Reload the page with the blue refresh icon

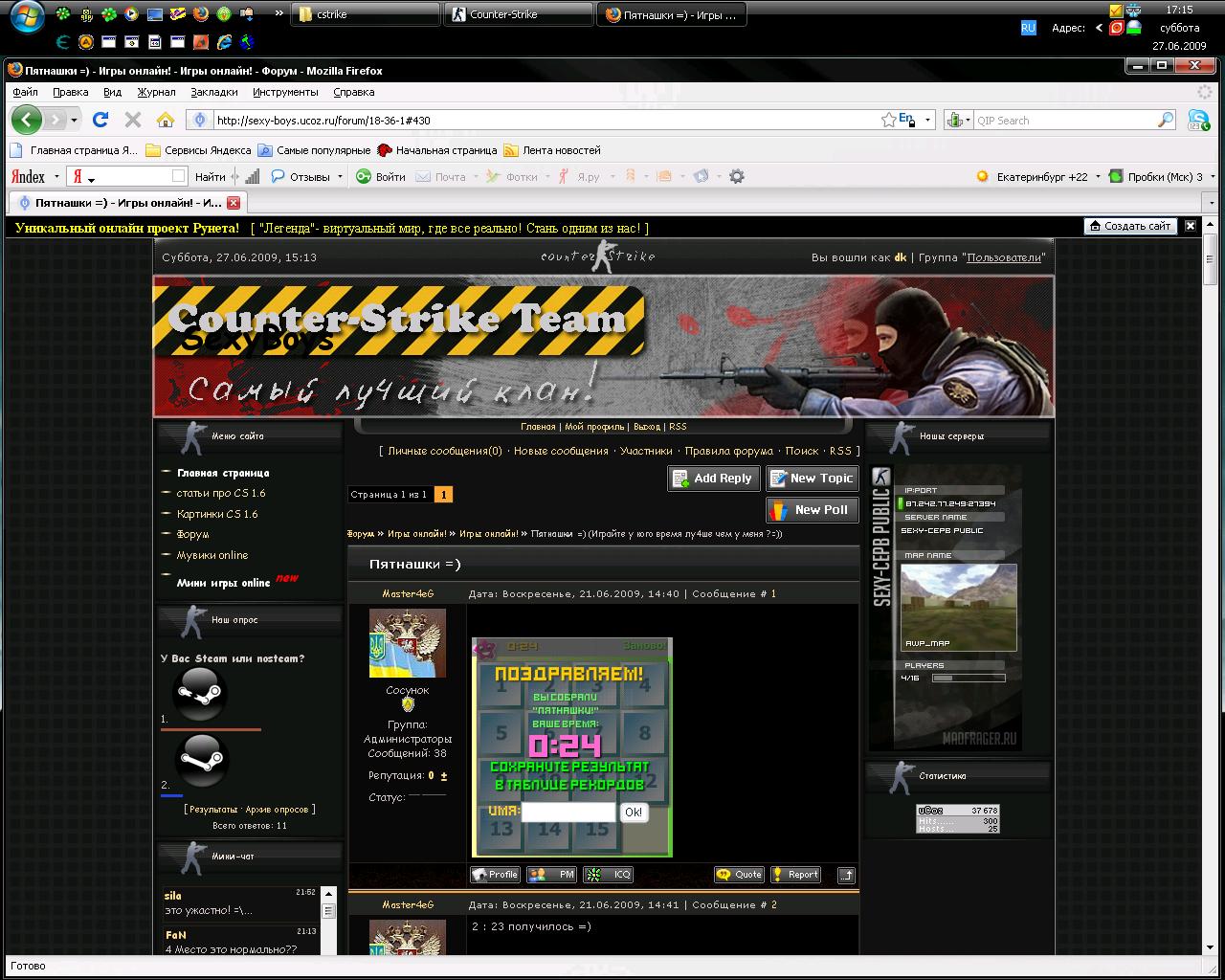(x=100, y=120)
